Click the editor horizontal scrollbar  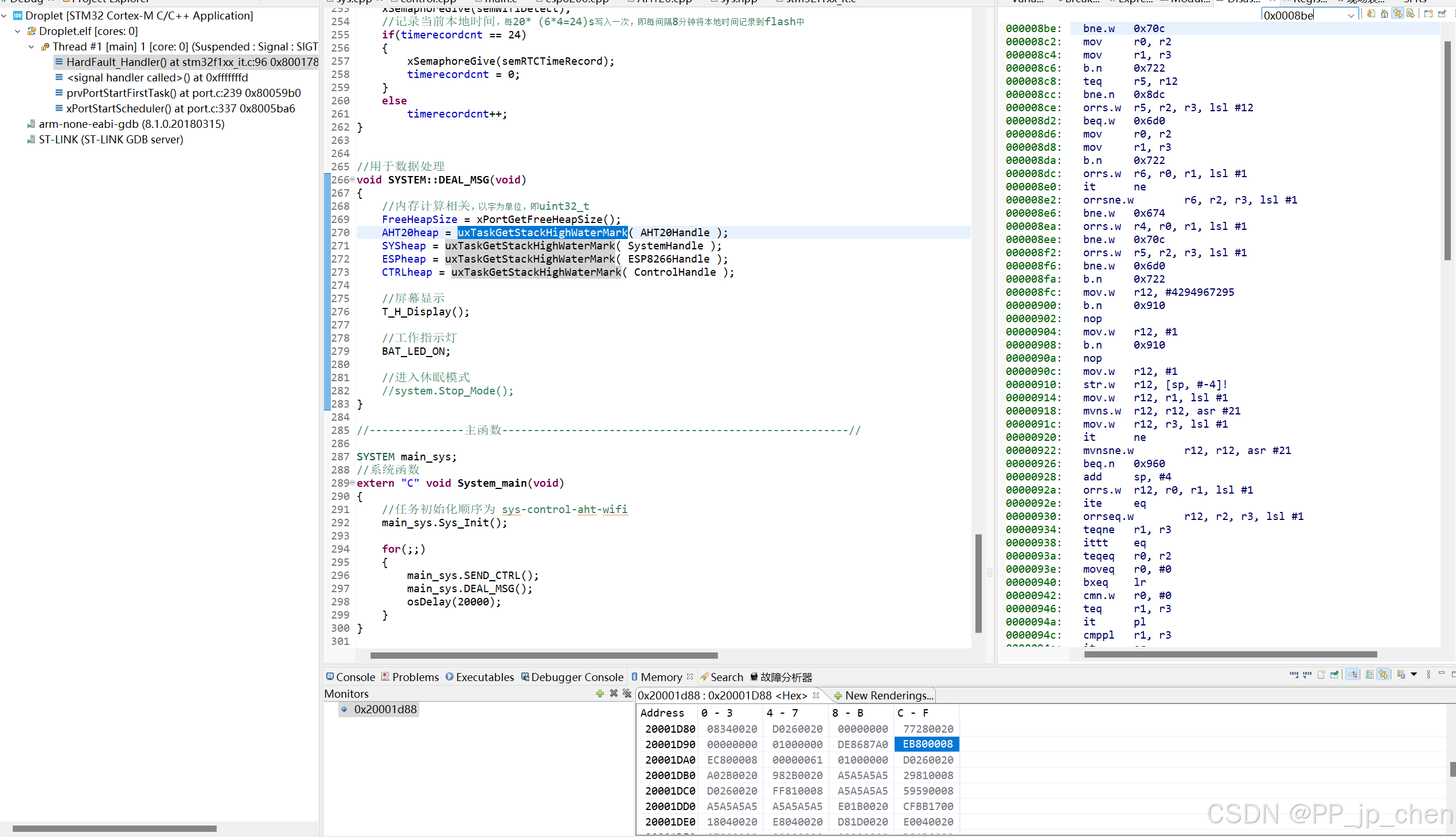click(544, 655)
